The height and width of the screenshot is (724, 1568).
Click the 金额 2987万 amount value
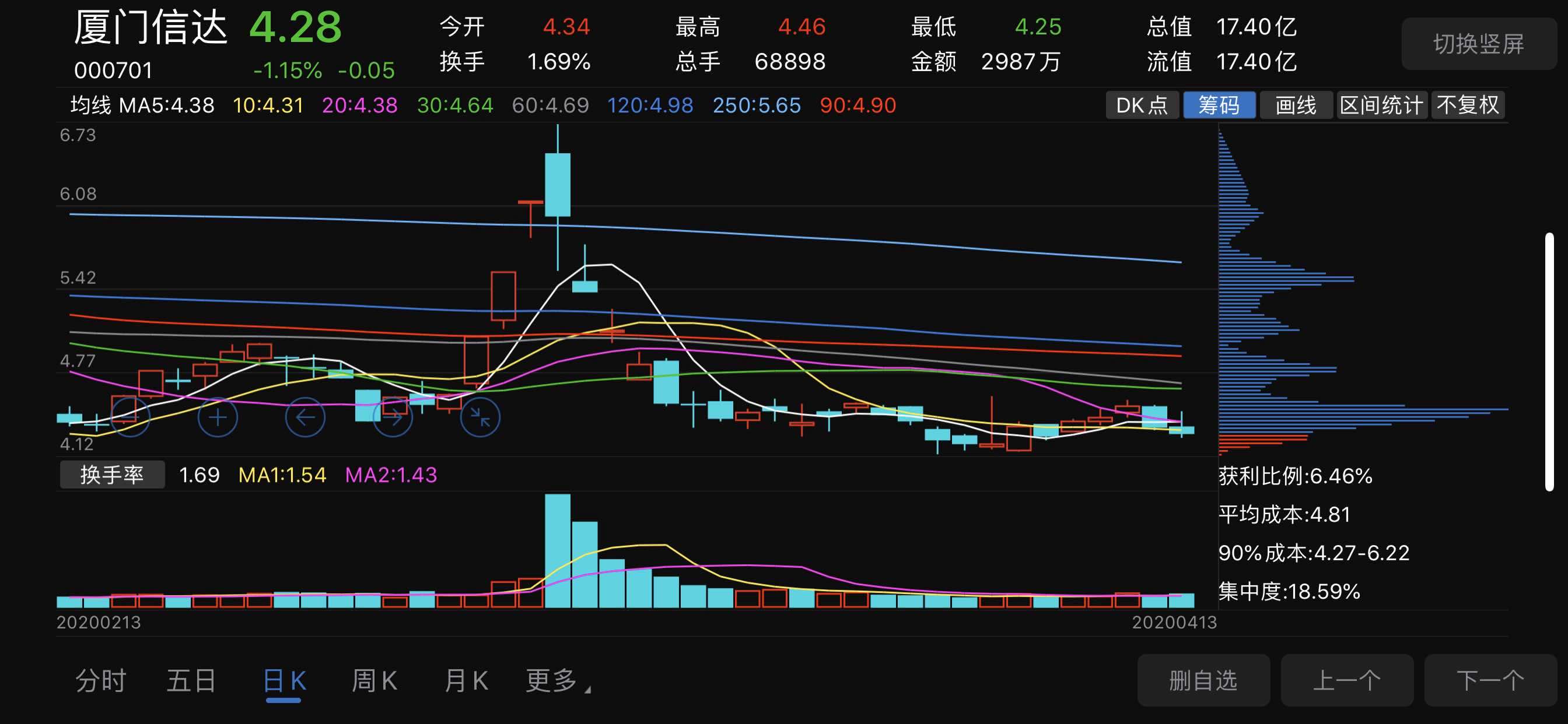point(1021,61)
